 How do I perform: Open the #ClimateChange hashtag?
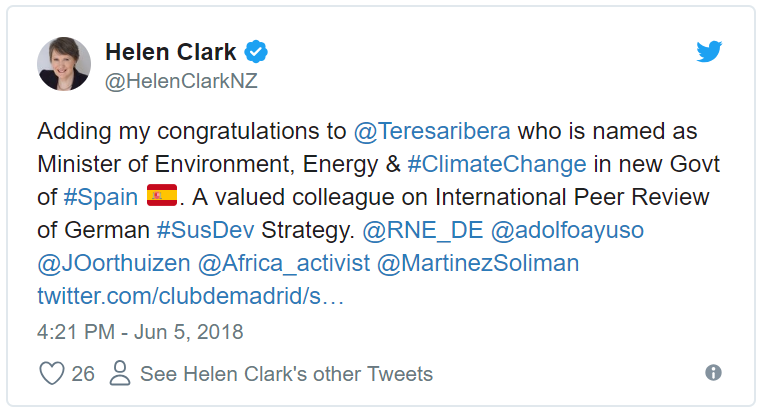(x=497, y=163)
